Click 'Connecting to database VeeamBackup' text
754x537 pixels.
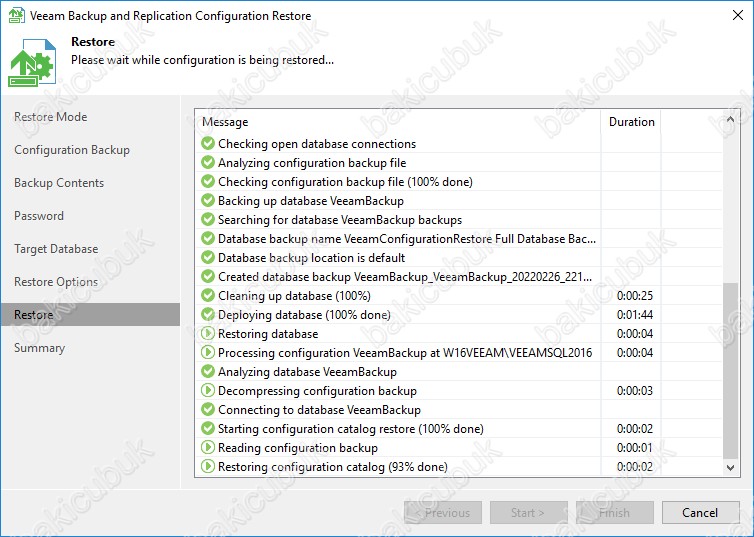[319, 410]
